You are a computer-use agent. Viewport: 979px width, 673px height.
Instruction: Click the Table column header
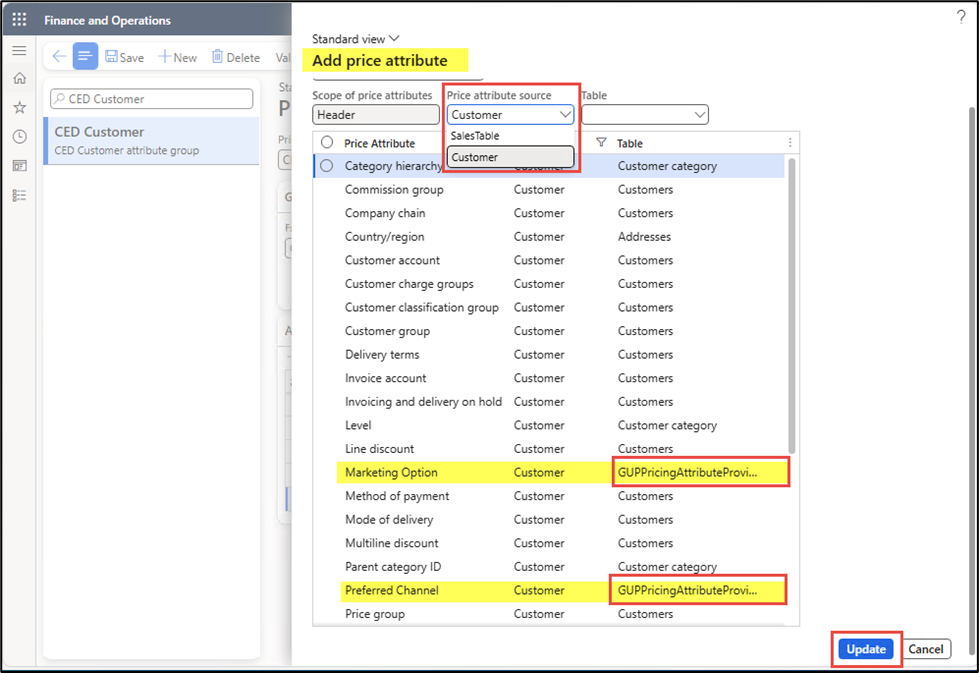pyautogui.click(x=629, y=143)
